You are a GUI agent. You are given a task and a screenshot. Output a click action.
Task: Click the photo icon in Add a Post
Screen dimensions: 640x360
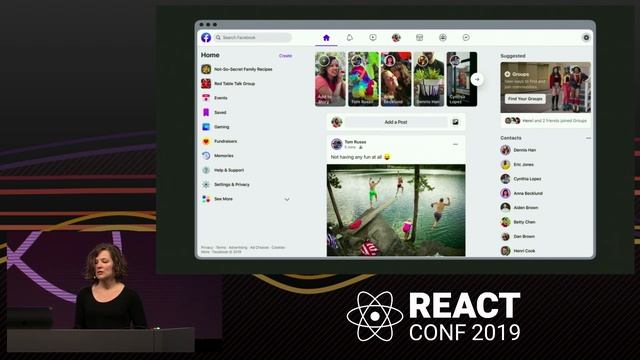pos(455,122)
